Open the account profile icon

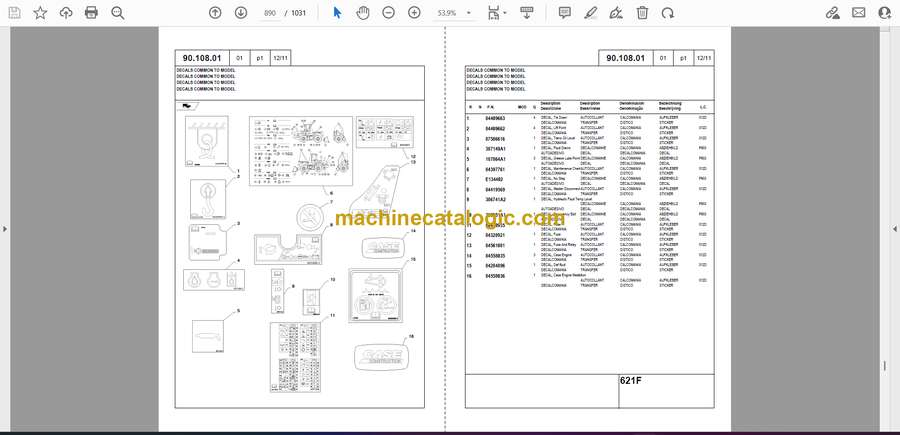(x=885, y=13)
